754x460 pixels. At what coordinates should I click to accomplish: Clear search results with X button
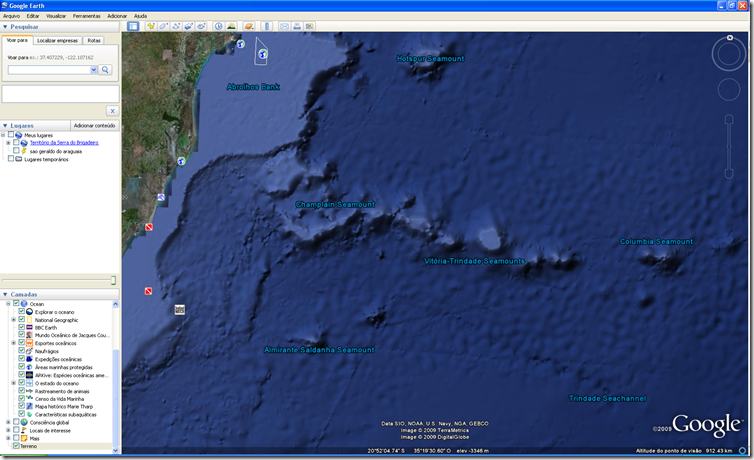[x=112, y=111]
